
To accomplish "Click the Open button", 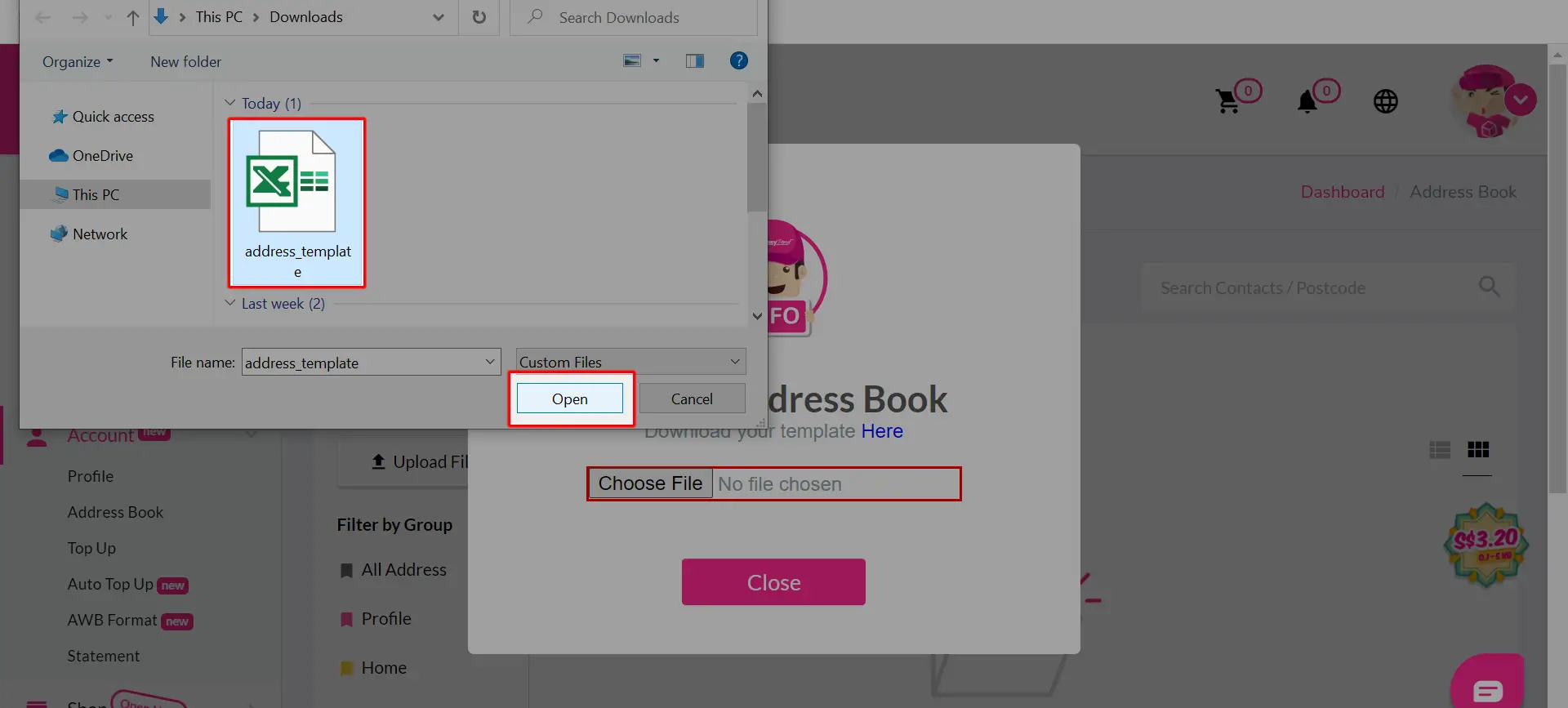I will (x=570, y=399).
